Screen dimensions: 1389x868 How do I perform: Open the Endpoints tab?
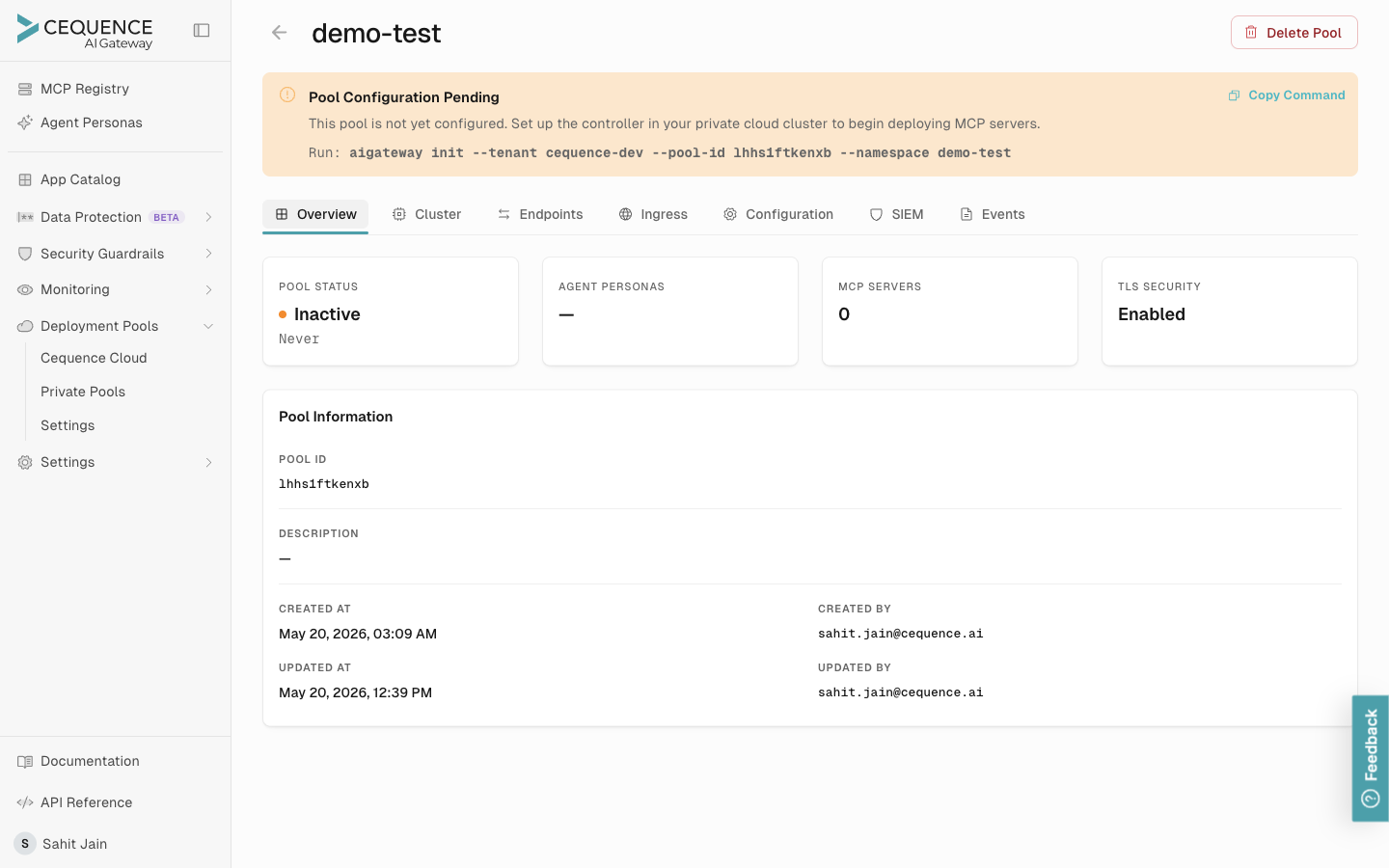click(x=540, y=215)
